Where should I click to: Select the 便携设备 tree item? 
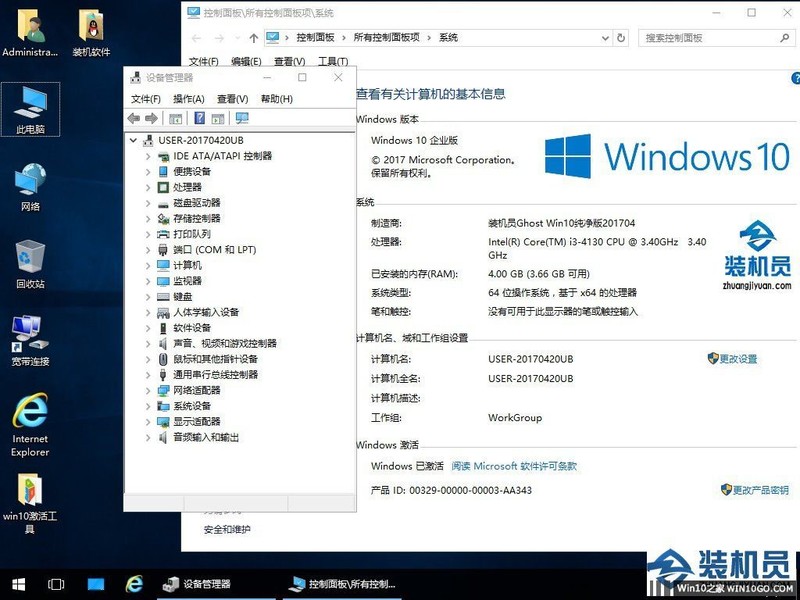pos(192,171)
